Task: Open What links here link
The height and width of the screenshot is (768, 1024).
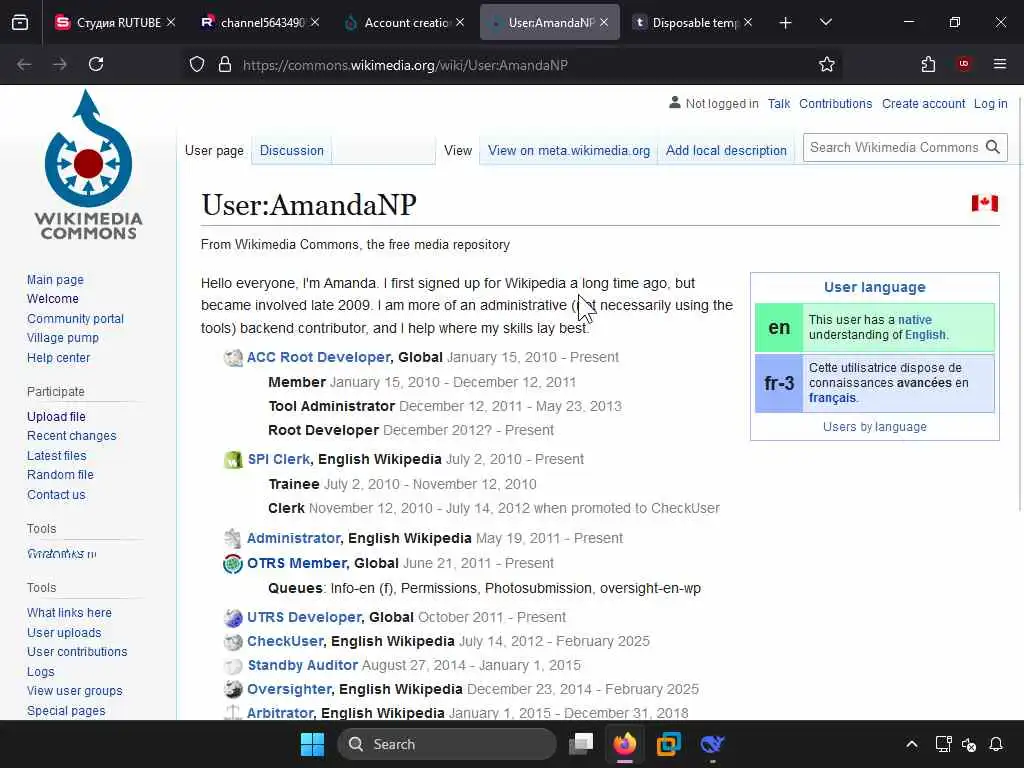Action: [x=69, y=613]
